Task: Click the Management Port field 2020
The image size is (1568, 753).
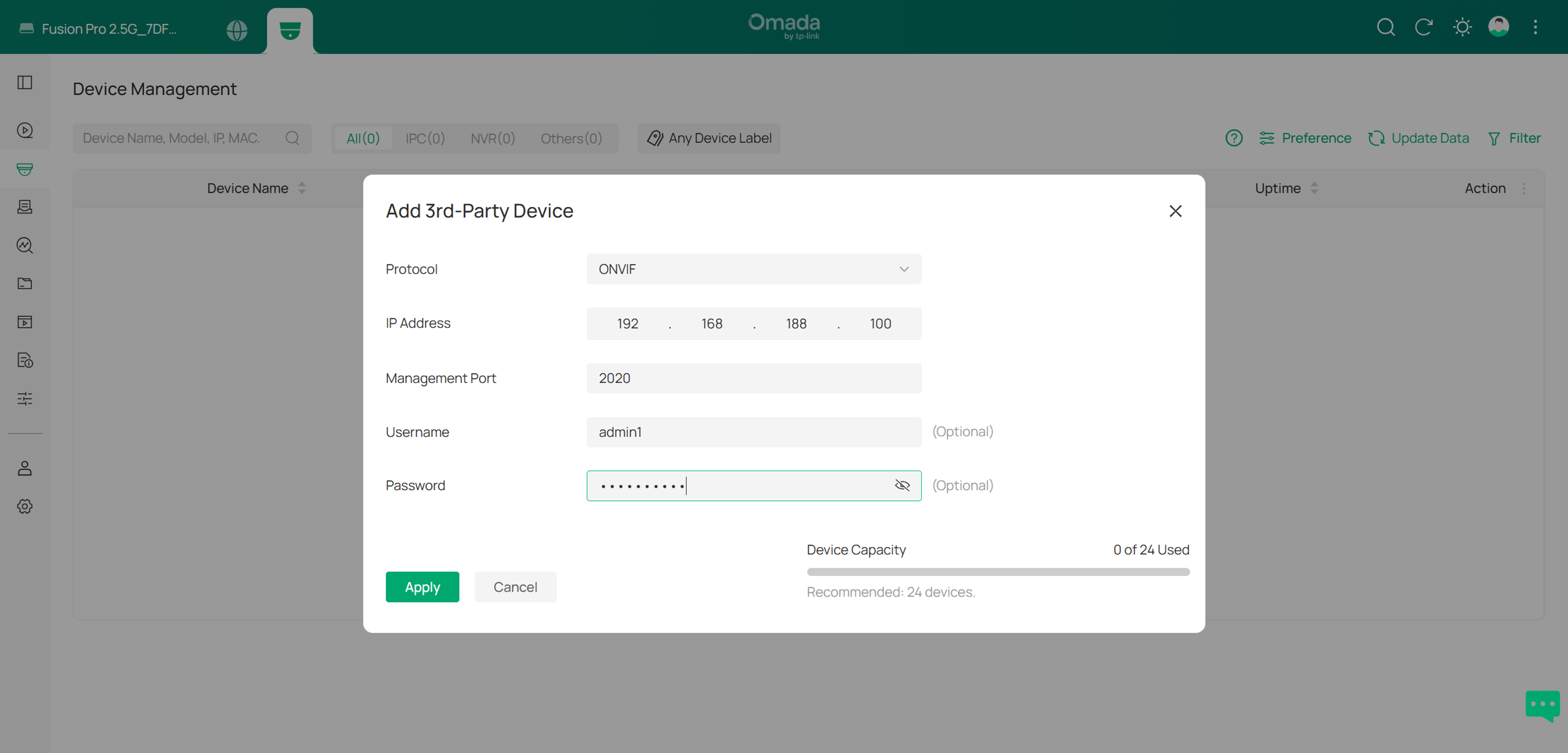Action: (x=754, y=377)
